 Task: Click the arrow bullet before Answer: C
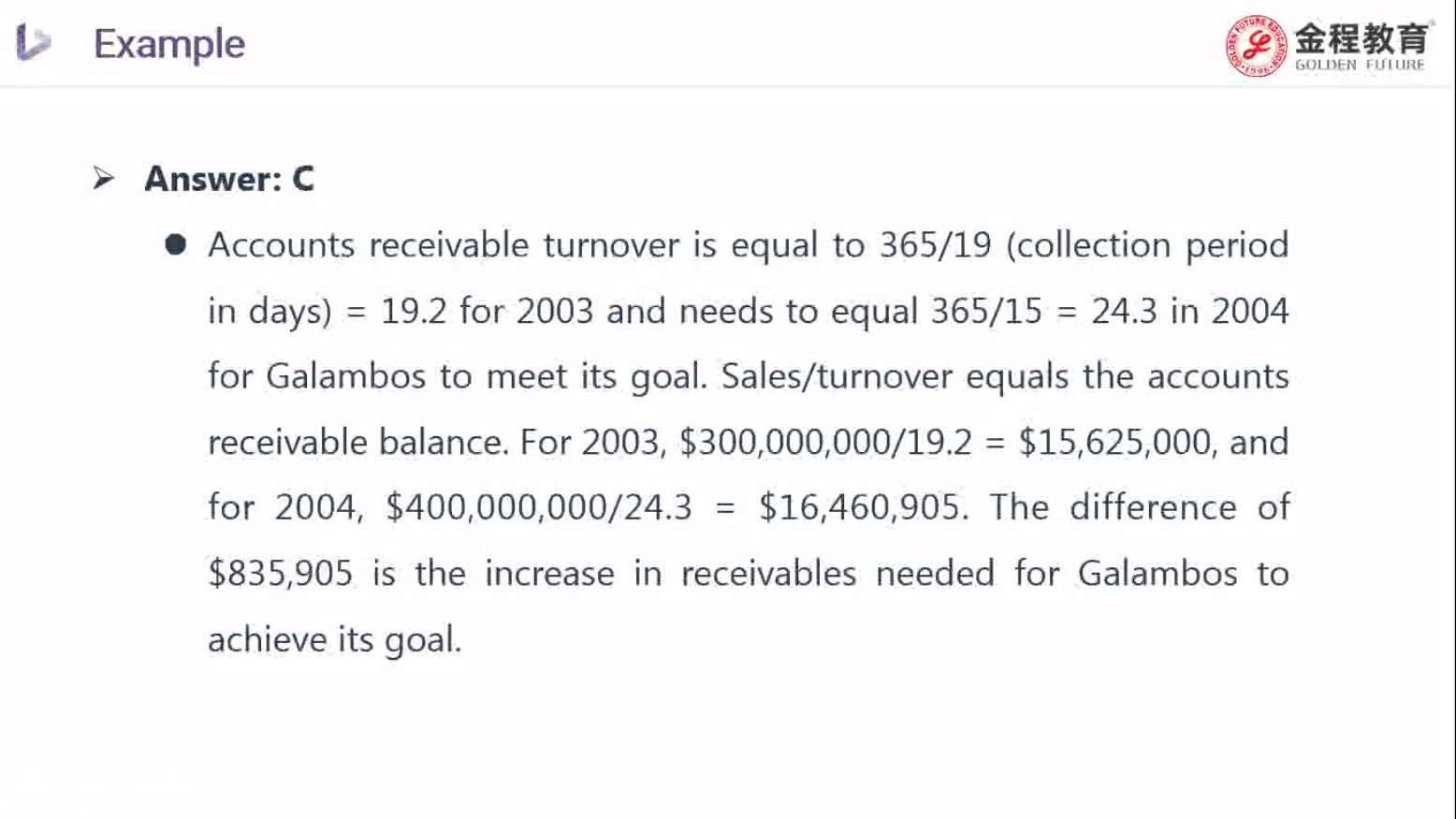click(x=104, y=178)
